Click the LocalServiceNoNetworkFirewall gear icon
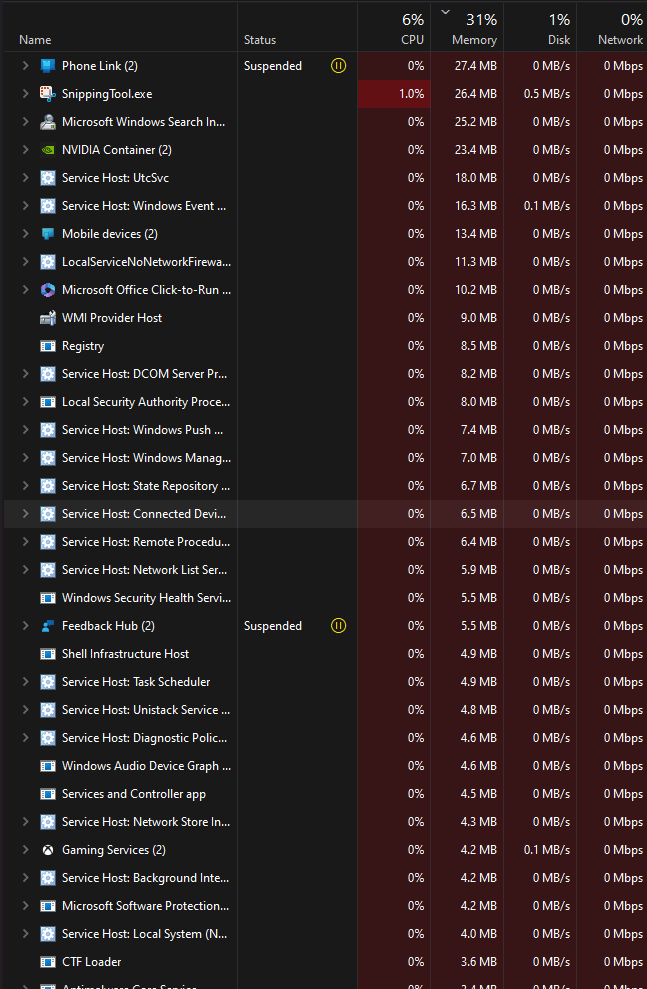The width and height of the screenshot is (647, 989). click(48, 262)
